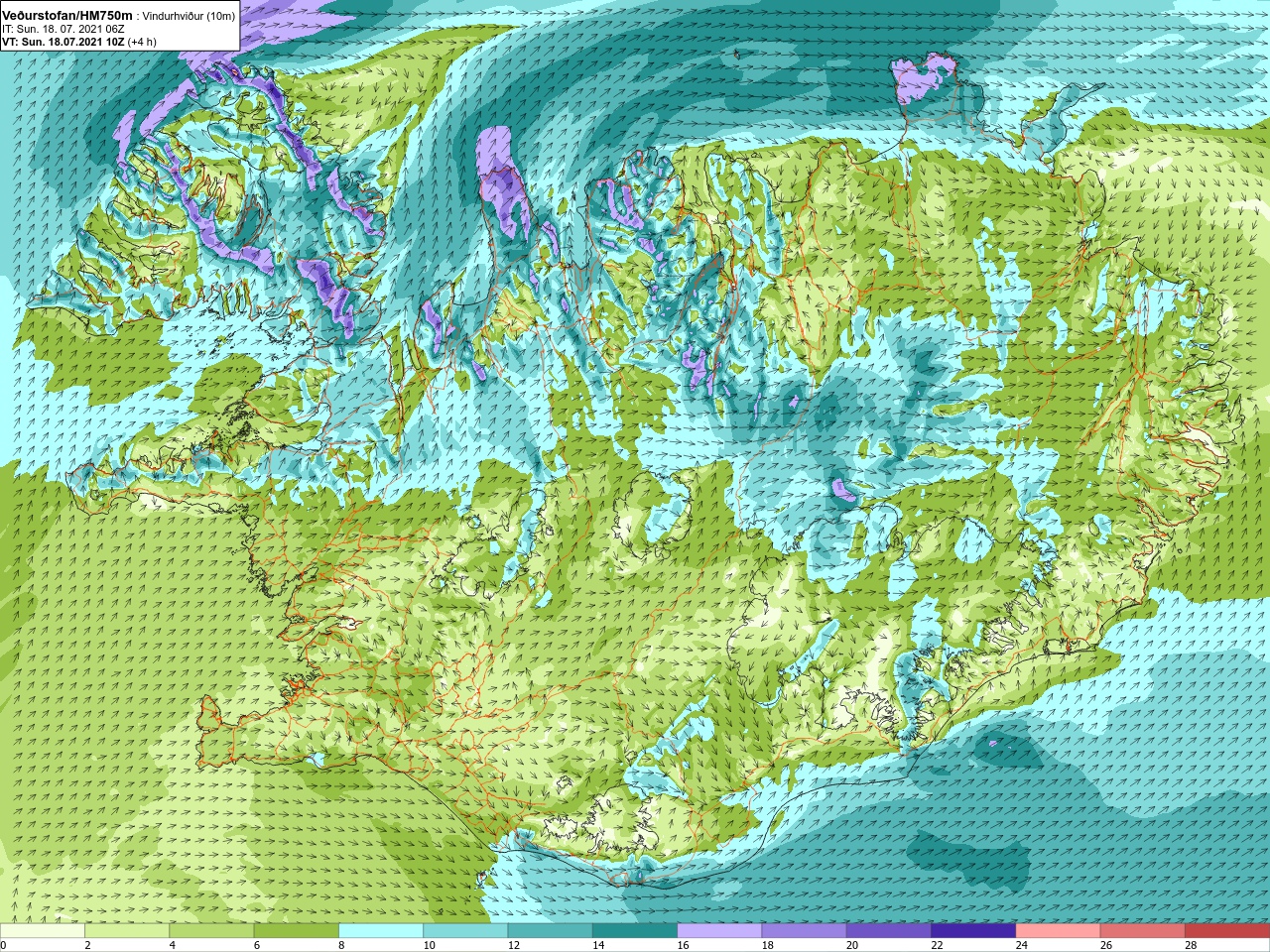The image size is (1270, 952).
Task: Click the scale label '10'
Action: (x=429, y=945)
